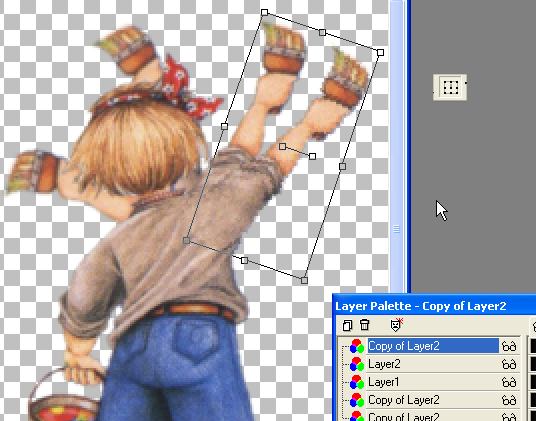Click the RGB icon of highlighted Copy of Layer2

tap(357, 346)
